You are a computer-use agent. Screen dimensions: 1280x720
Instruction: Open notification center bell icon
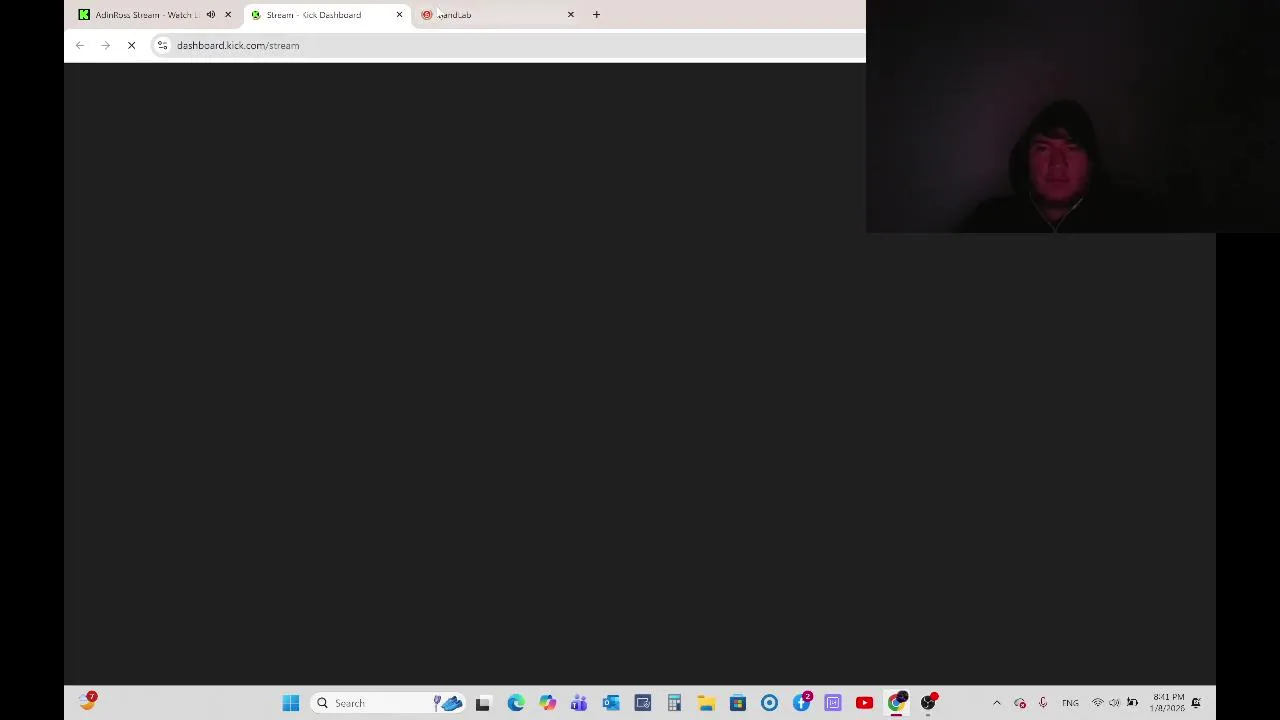tap(1196, 703)
